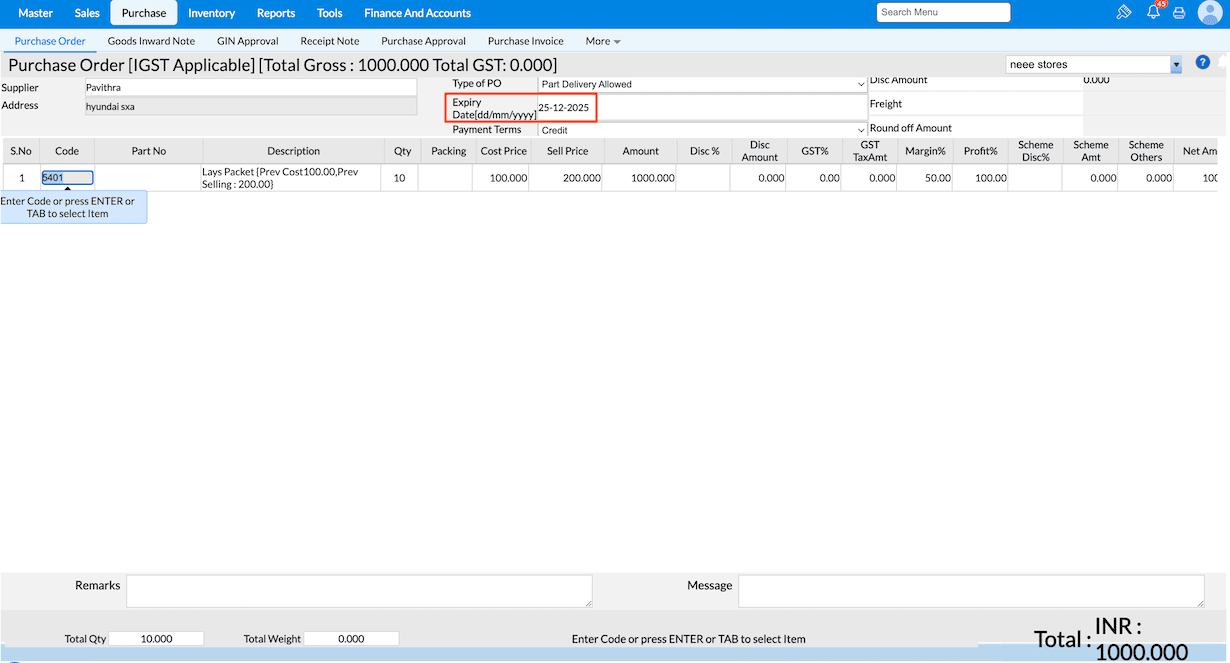Switch to the Goods Inward Note tab
The height and width of the screenshot is (663, 1230).
point(151,41)
